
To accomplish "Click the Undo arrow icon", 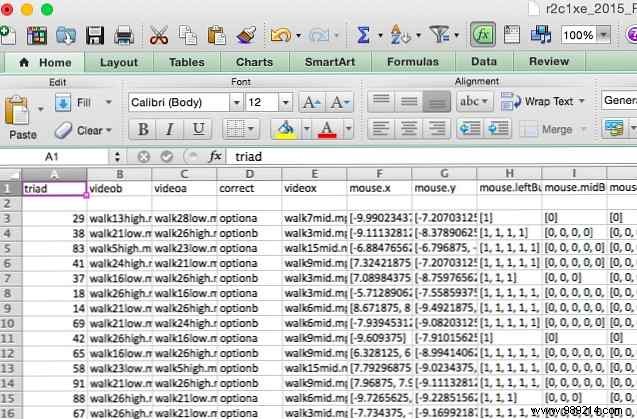I will (x=281, y=35).
